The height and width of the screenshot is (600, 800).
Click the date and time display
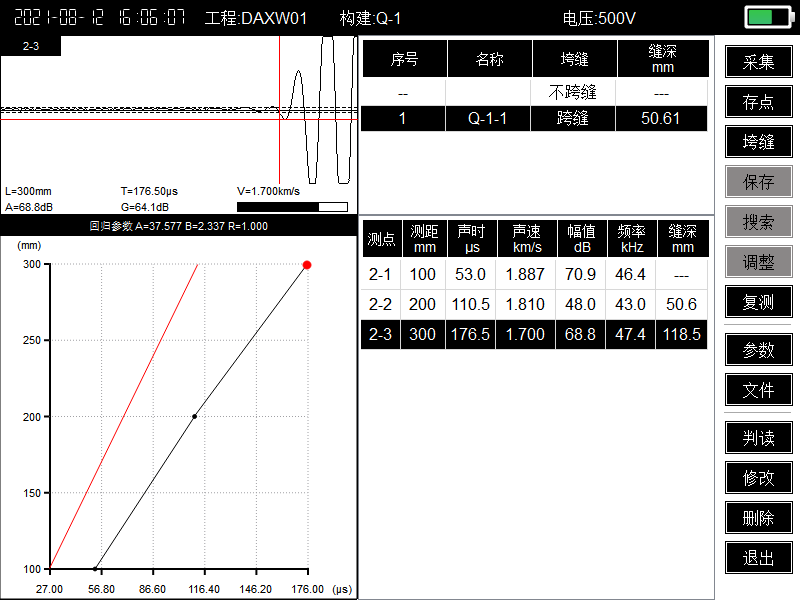(x=99, y=18)
